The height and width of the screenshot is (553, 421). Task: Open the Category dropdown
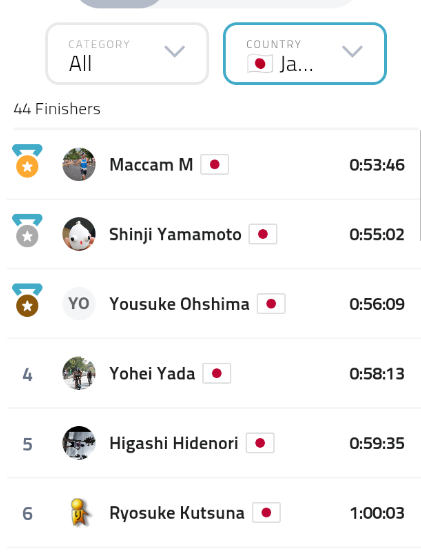point(127,54)
